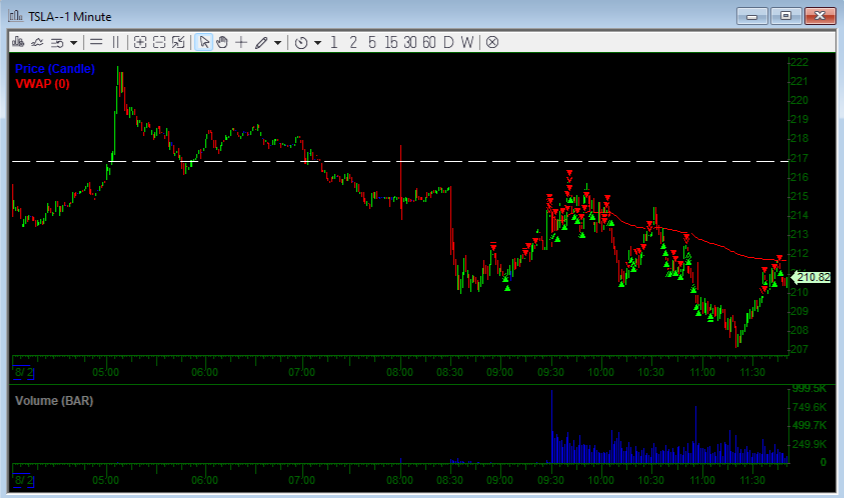844x498 pixels.
Task: Click the Price (Candle) legend label
Action: (x=55, y=69)
